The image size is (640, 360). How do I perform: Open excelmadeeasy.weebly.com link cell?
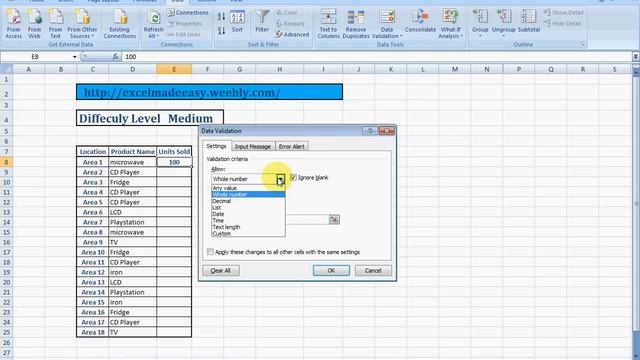point(209,92)
